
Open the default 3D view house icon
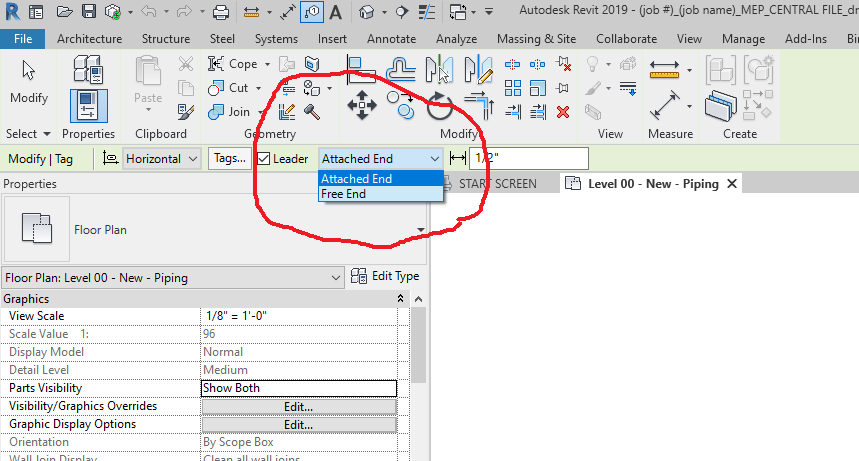coord(366,12)
